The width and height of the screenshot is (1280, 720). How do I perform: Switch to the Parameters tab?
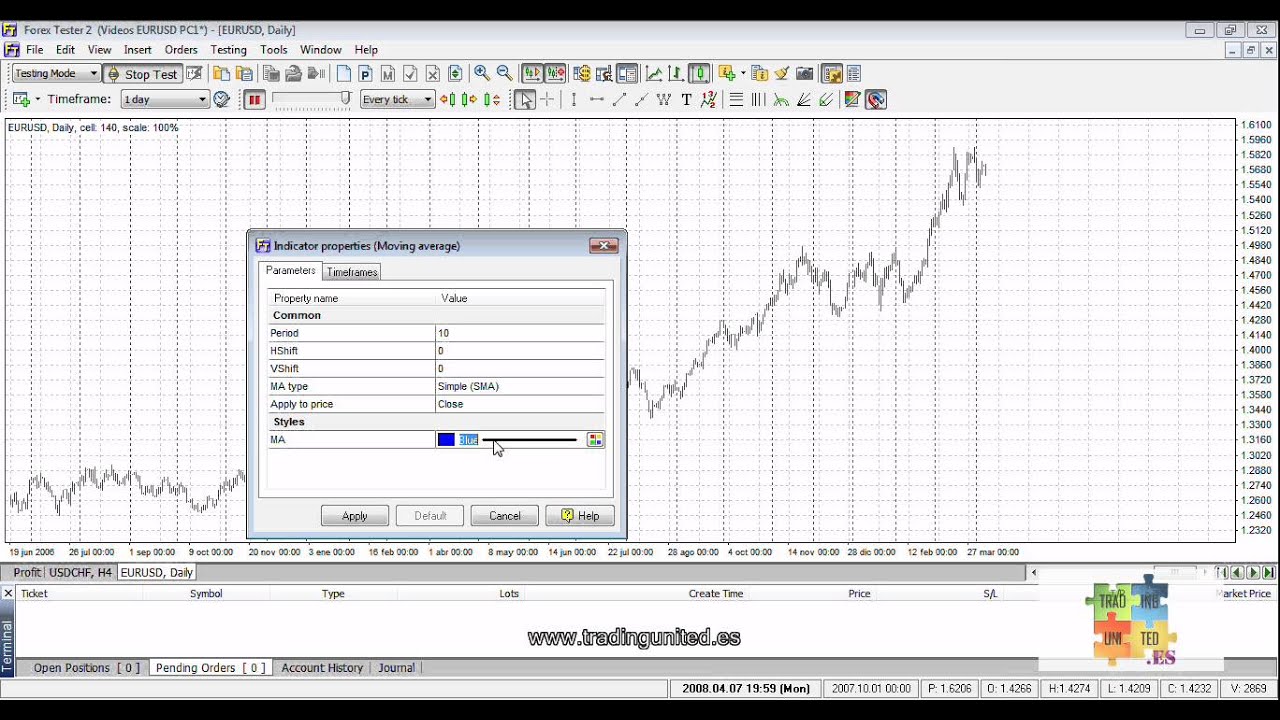pos(291,271)
